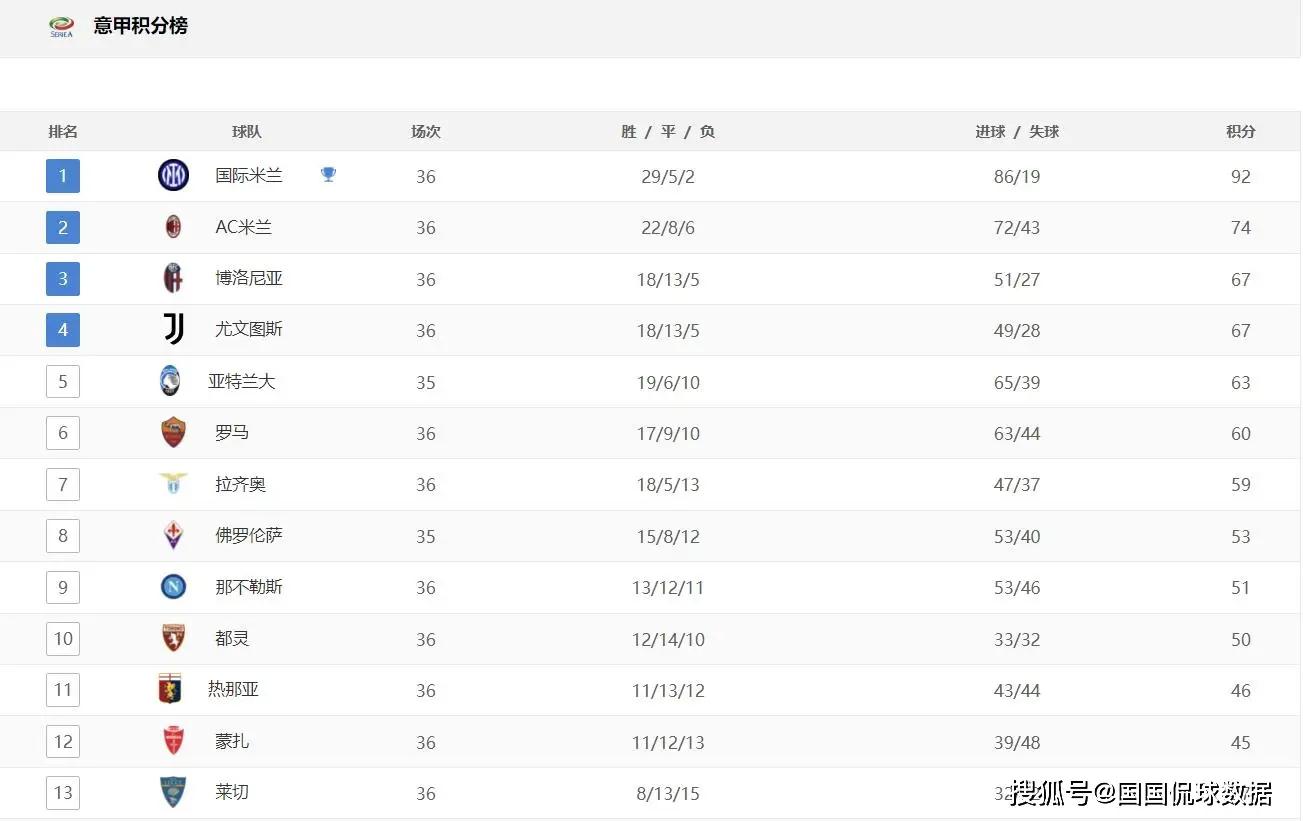
Task: Click Napoli's record 13/12/11
Action: click(668, 588)
